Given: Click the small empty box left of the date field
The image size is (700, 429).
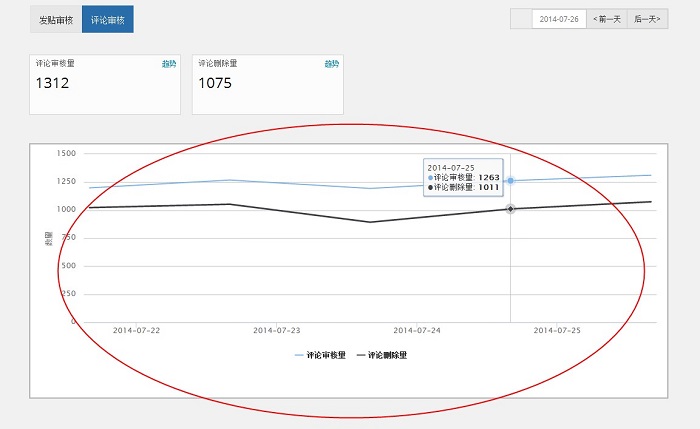Looking at the screenshot, I should tap(521, 19).
